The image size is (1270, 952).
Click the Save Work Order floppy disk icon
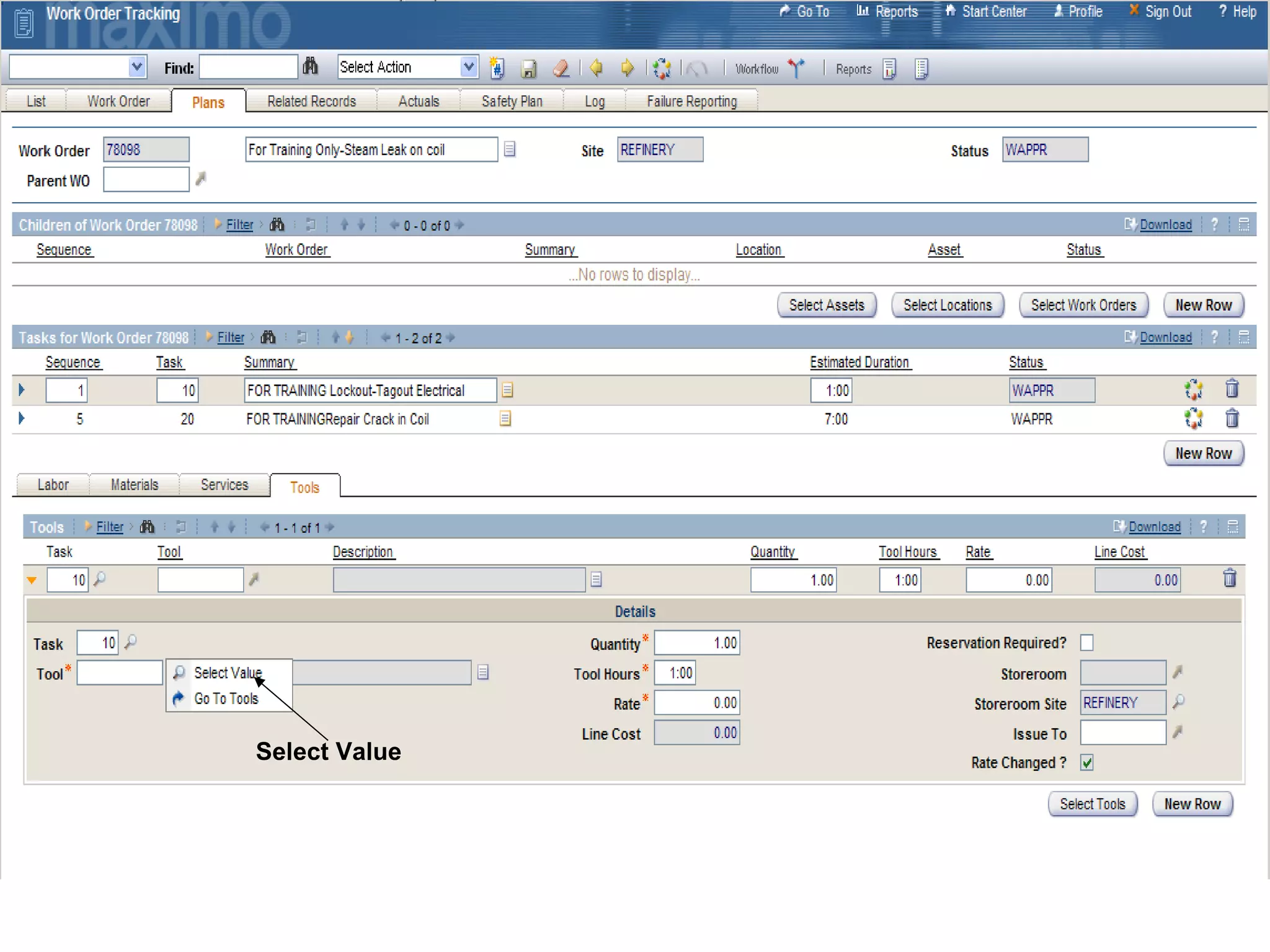click(x=528, y=68)
